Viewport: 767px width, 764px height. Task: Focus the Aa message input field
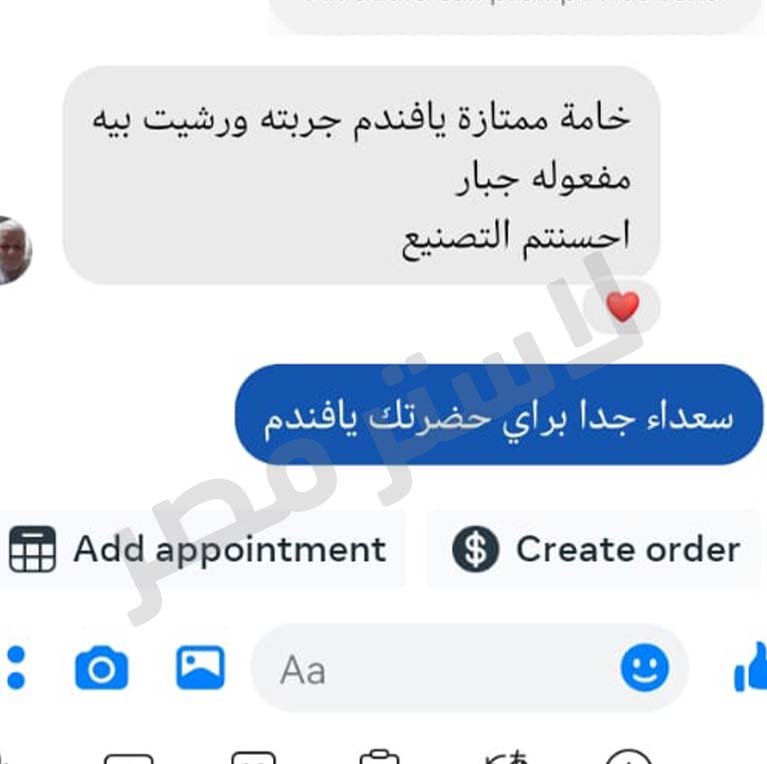tap(470, 668)
